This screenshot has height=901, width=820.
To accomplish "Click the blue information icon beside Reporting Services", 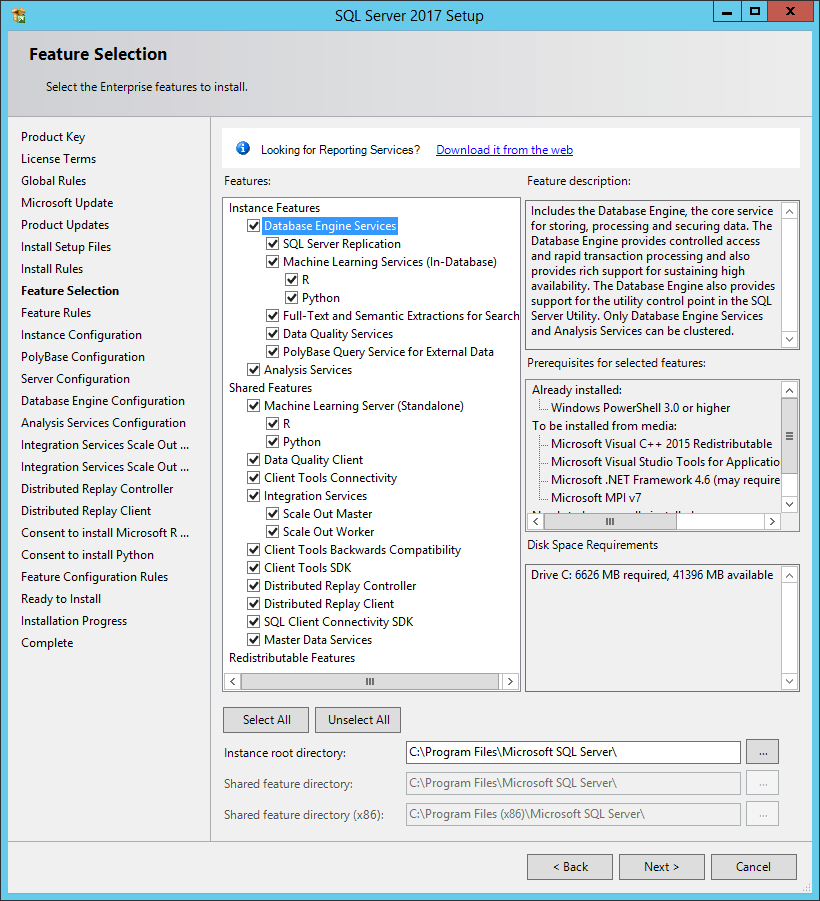I will pyautogui.click(x=243, y=149).
